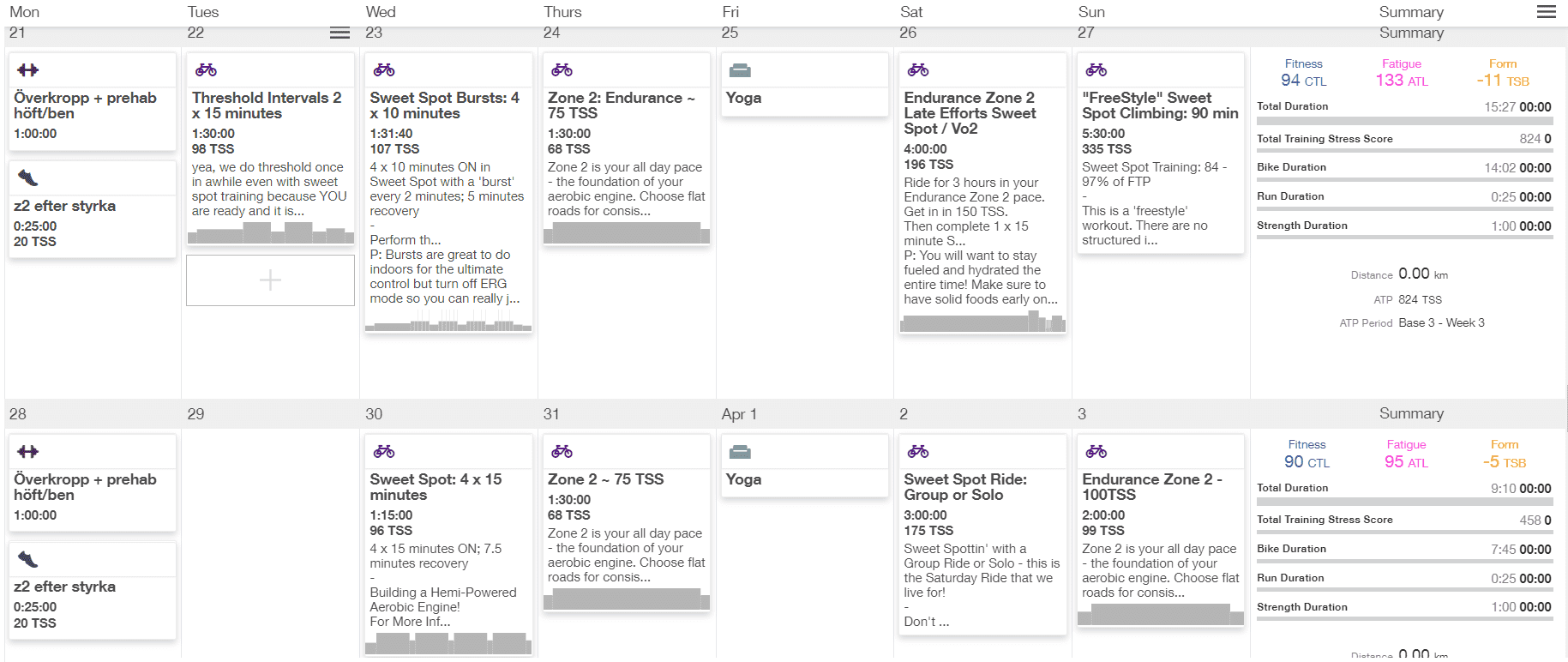The image size is (1568, 662).
Task: Open Tuesday 22 day options menu
Action: 339,33
